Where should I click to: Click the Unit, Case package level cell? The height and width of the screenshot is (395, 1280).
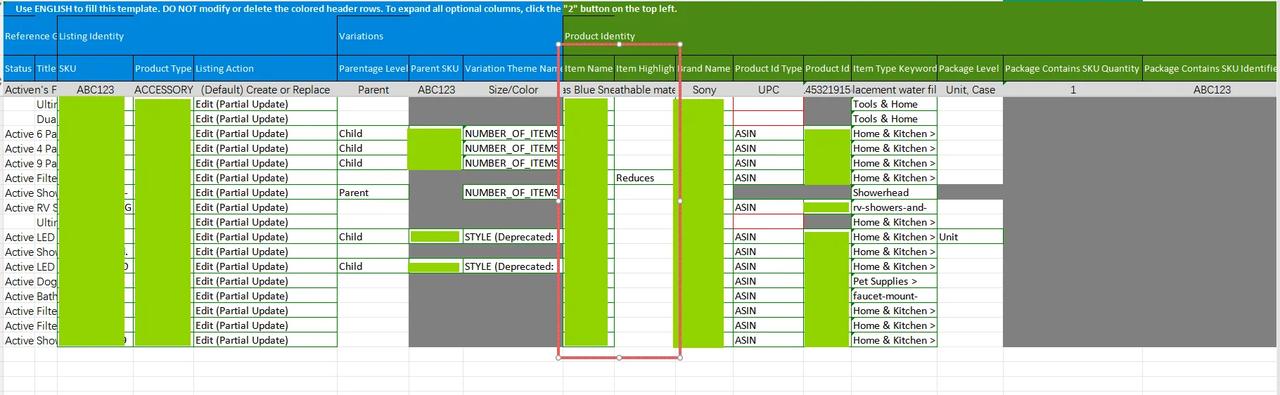(x=970, y=89)
